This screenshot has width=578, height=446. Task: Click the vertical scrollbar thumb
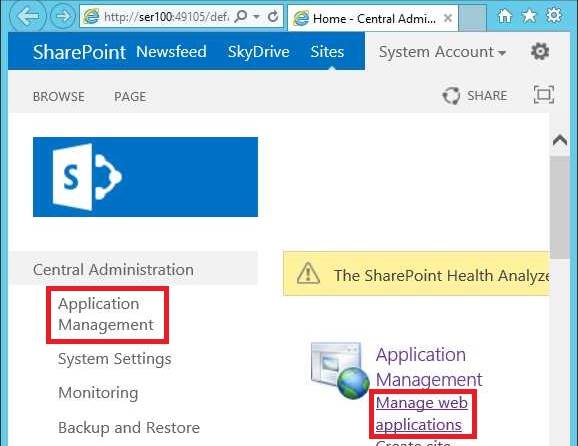(560, 207)
